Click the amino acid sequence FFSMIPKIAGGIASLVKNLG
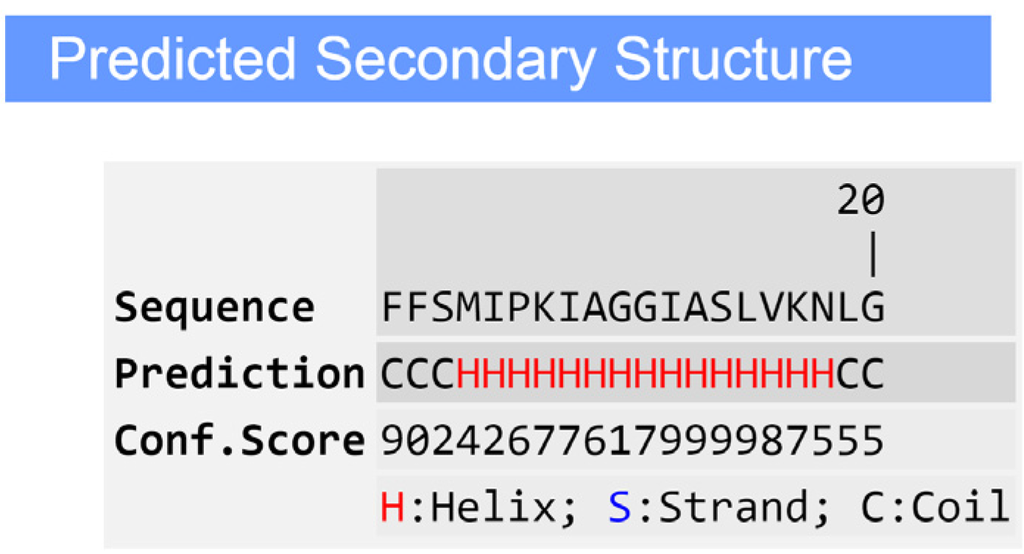1024x554 pixels. click(x=632, y=308)
